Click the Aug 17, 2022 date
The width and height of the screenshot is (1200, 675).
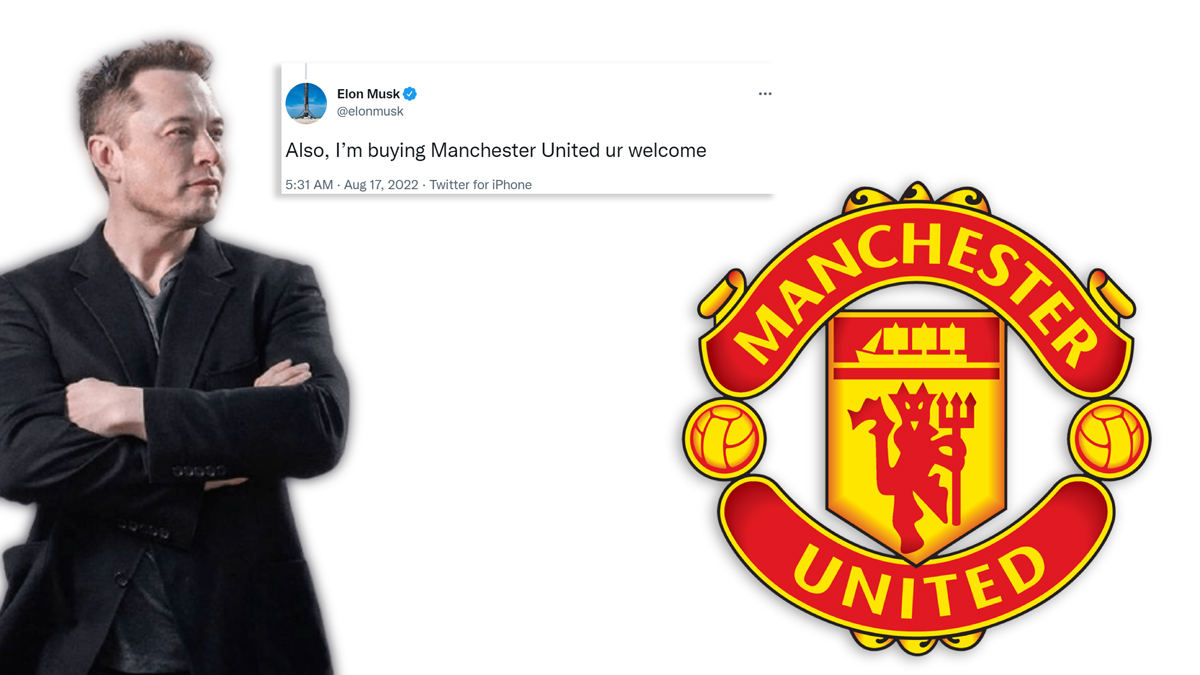point(381,185)
